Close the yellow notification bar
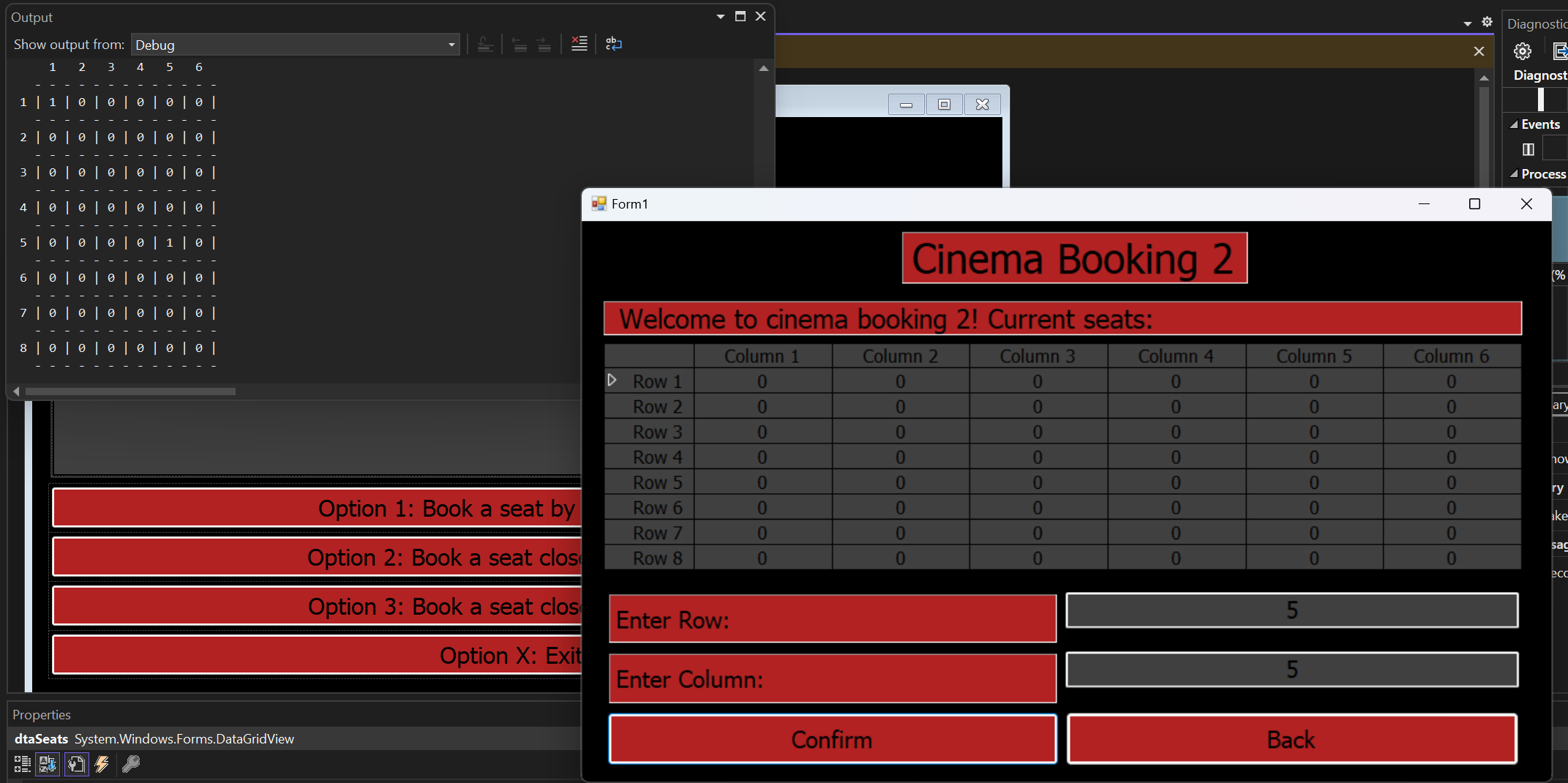The width and height of the screenshot is (1568, 783). coord(1479,50)
